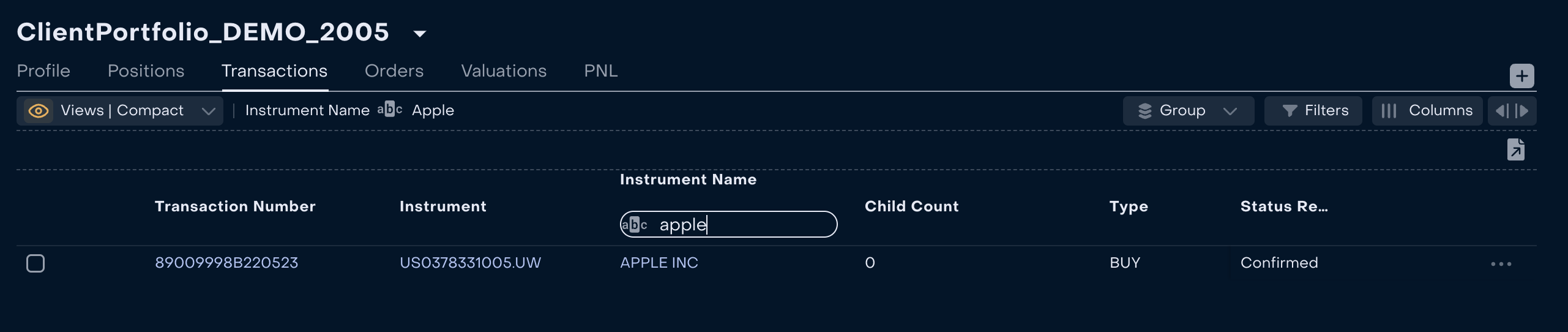Open the APPLE INC instrument link
Viewport: 1568px width, 332px height.
(x=659, y=263)
